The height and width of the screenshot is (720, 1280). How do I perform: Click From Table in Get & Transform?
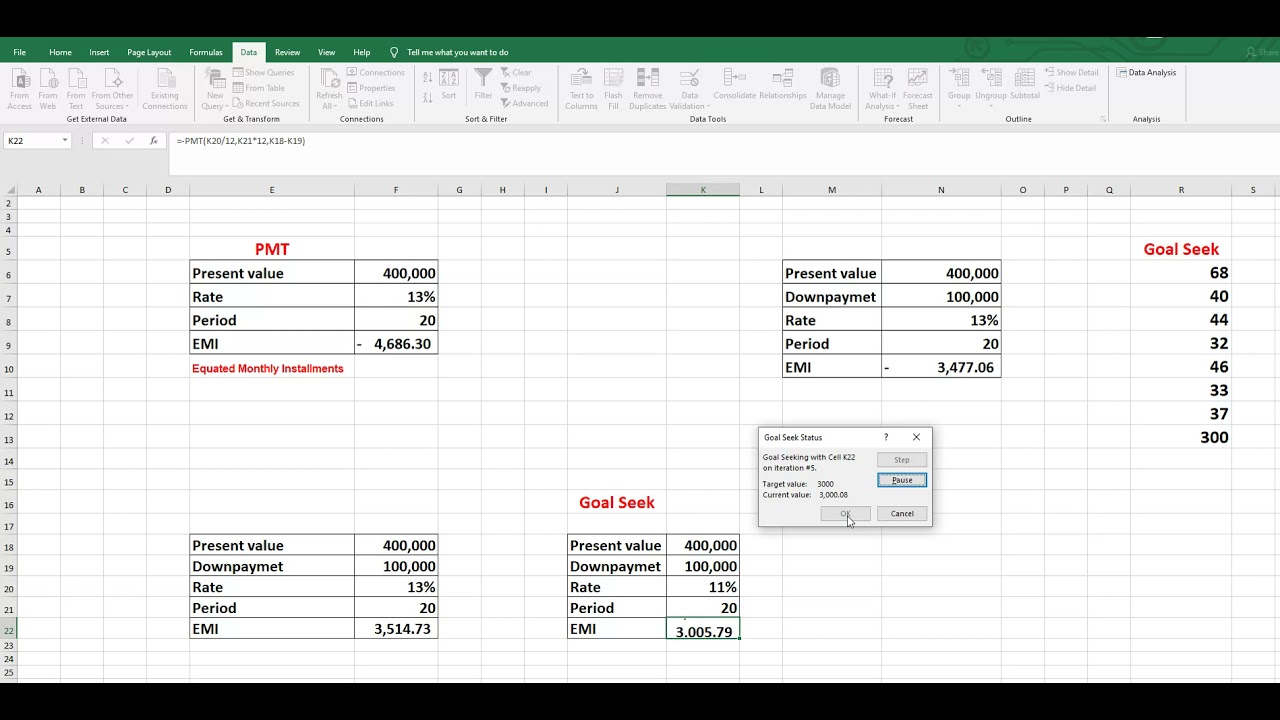[258, 88]
